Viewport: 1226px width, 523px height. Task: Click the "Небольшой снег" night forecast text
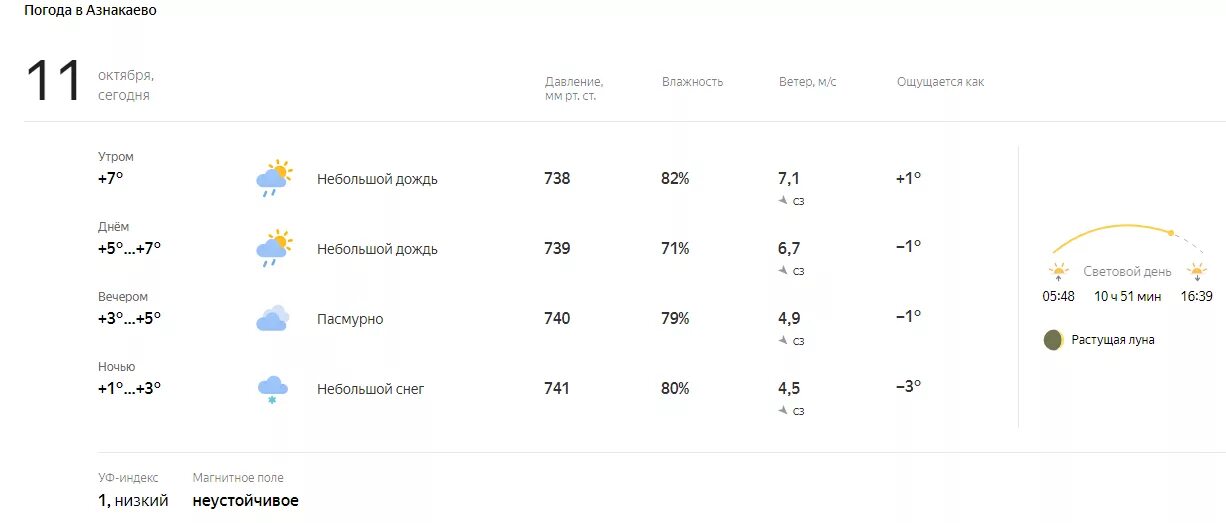click(370, 389)
